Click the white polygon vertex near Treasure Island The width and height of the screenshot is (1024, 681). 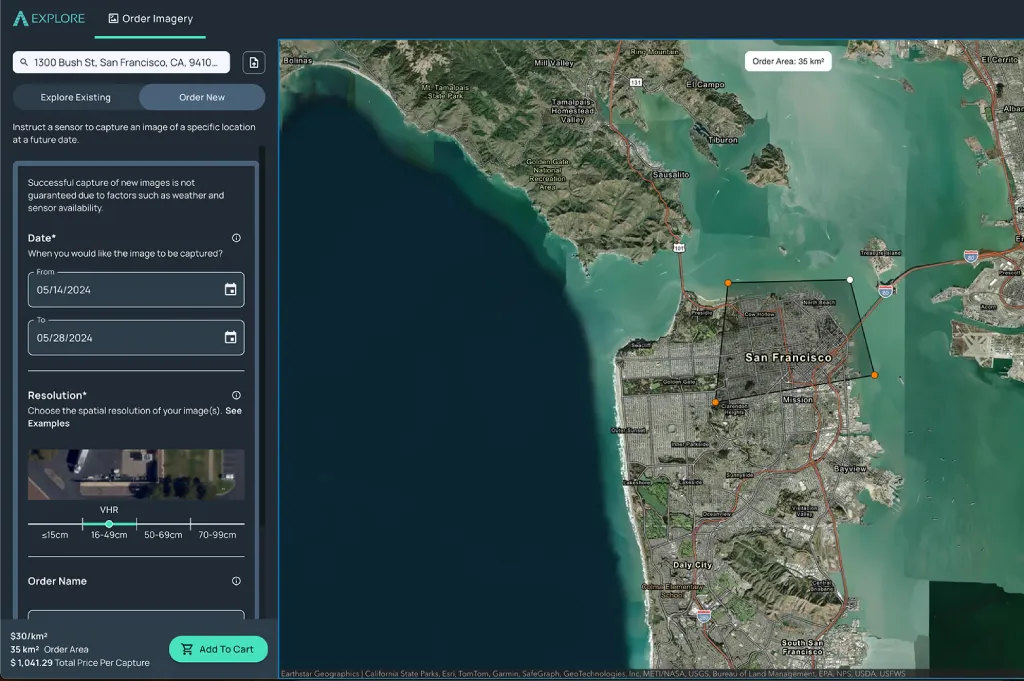pyautogui.click(x=850, y=279)
